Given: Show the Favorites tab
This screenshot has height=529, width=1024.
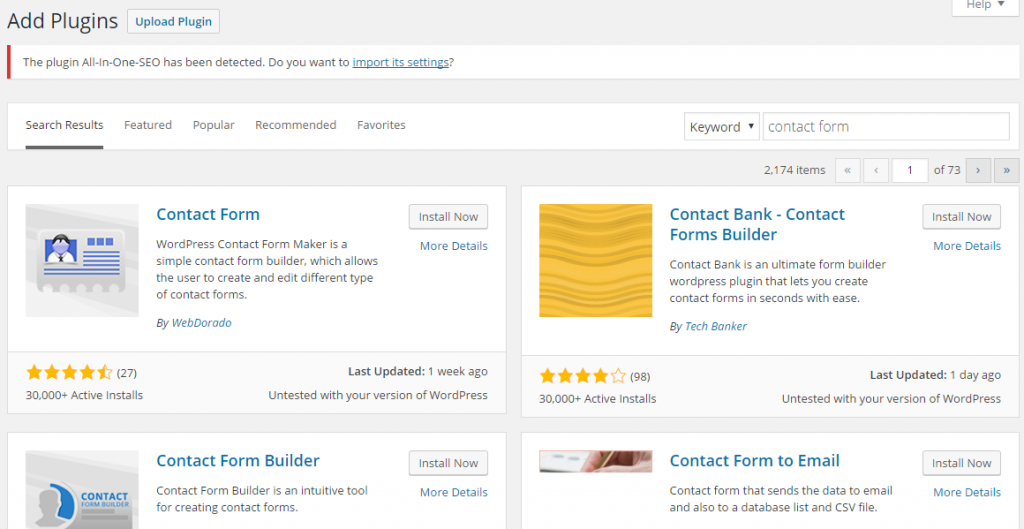Looking at the screenshot, I should (x=381, y=125).
